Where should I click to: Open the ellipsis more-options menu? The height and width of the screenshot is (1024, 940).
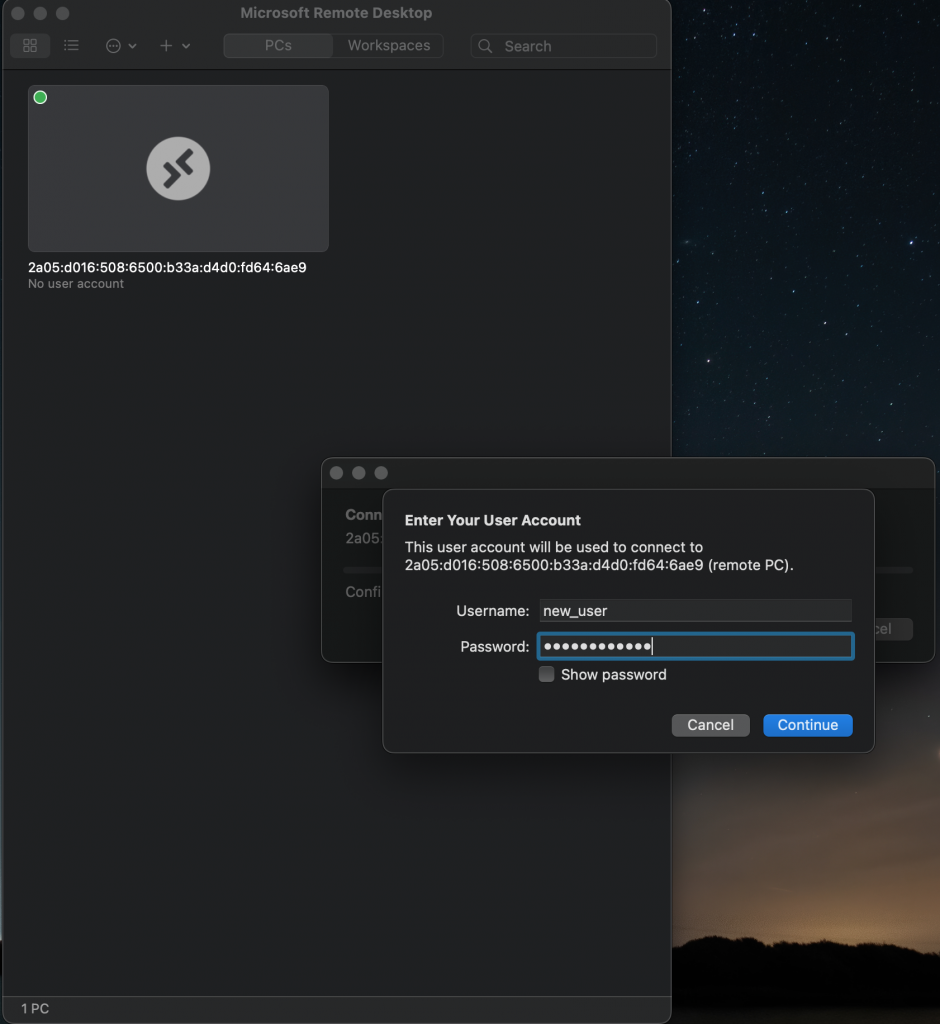pyautogui.click(x=121, y=46)
